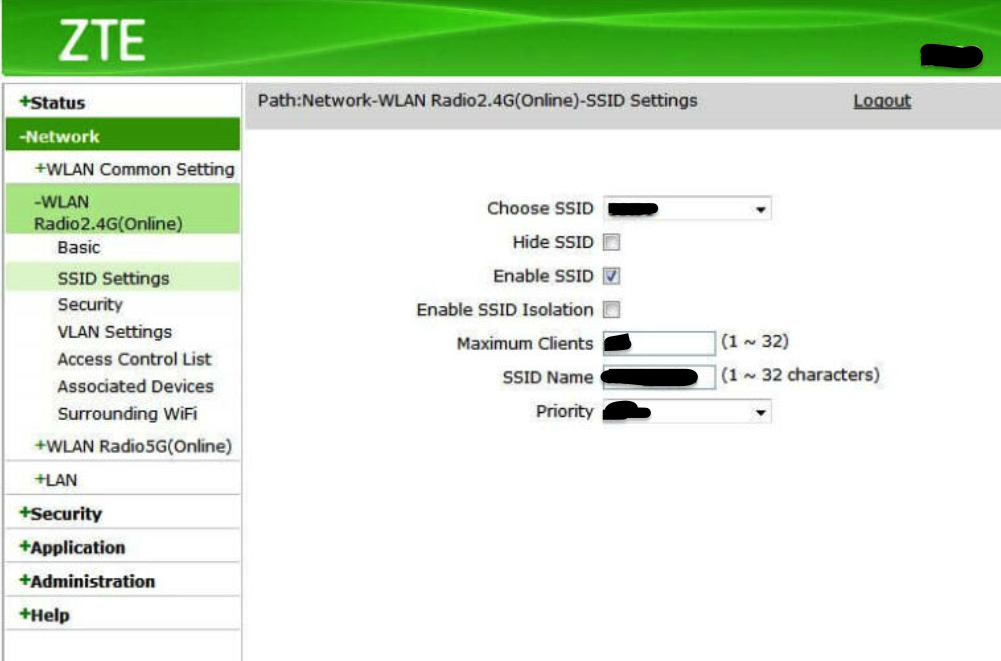Expand the Administration section

(x=87, y=581)
